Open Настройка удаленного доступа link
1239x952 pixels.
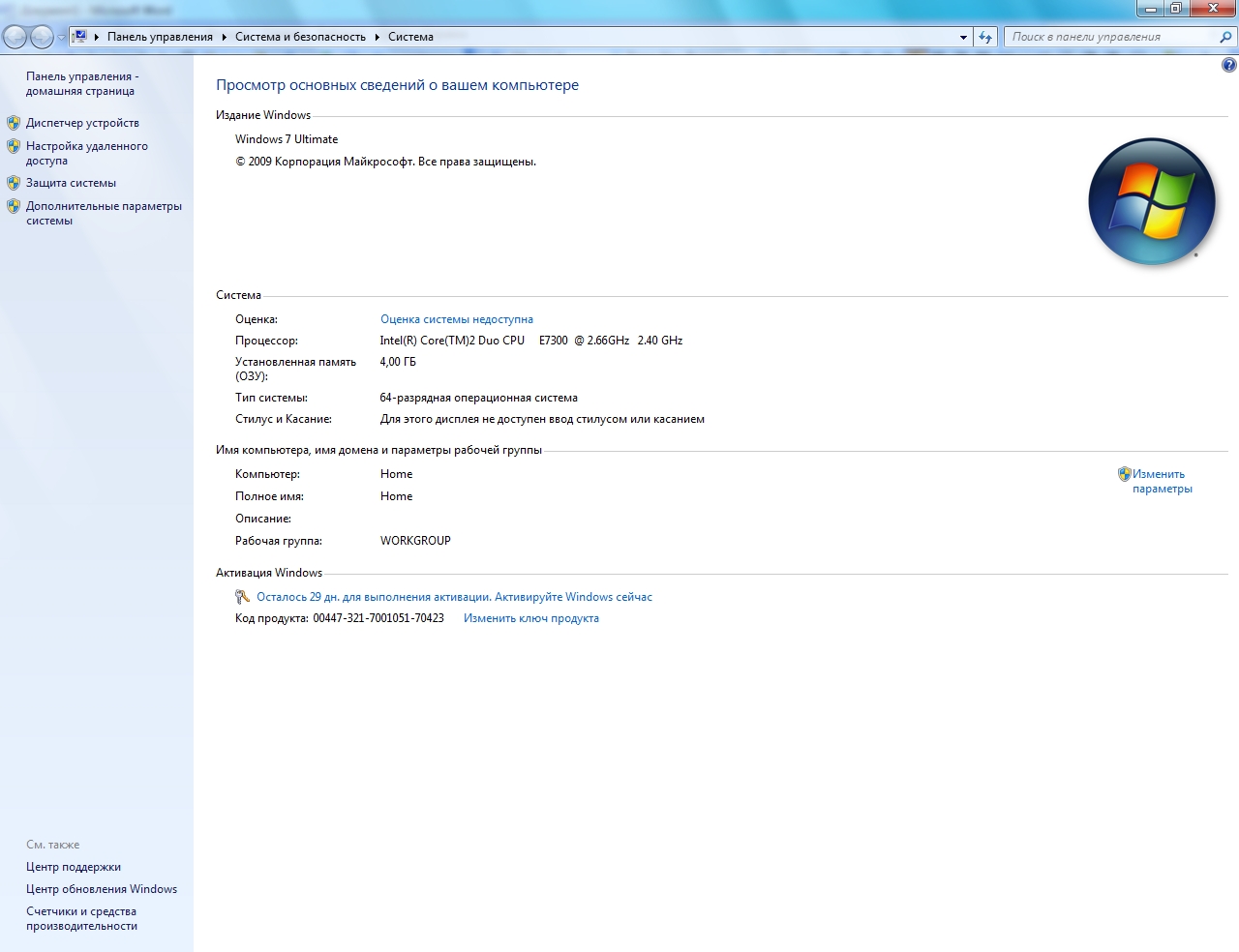87,153
